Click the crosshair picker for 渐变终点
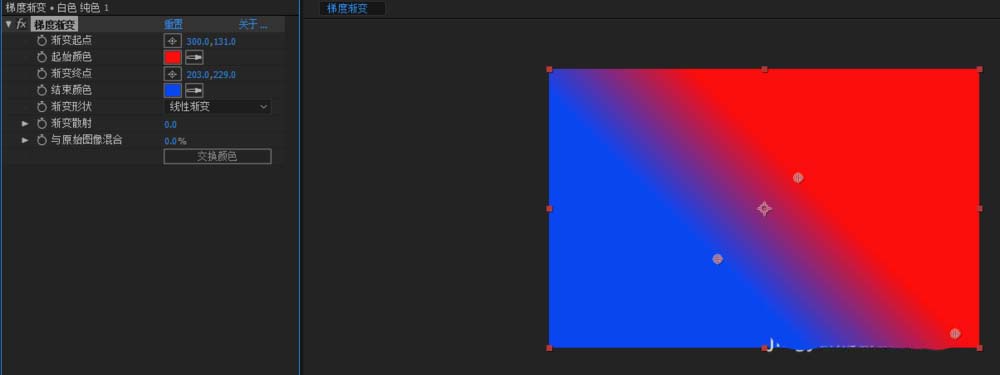The image size is (1000, 375). 172,74
